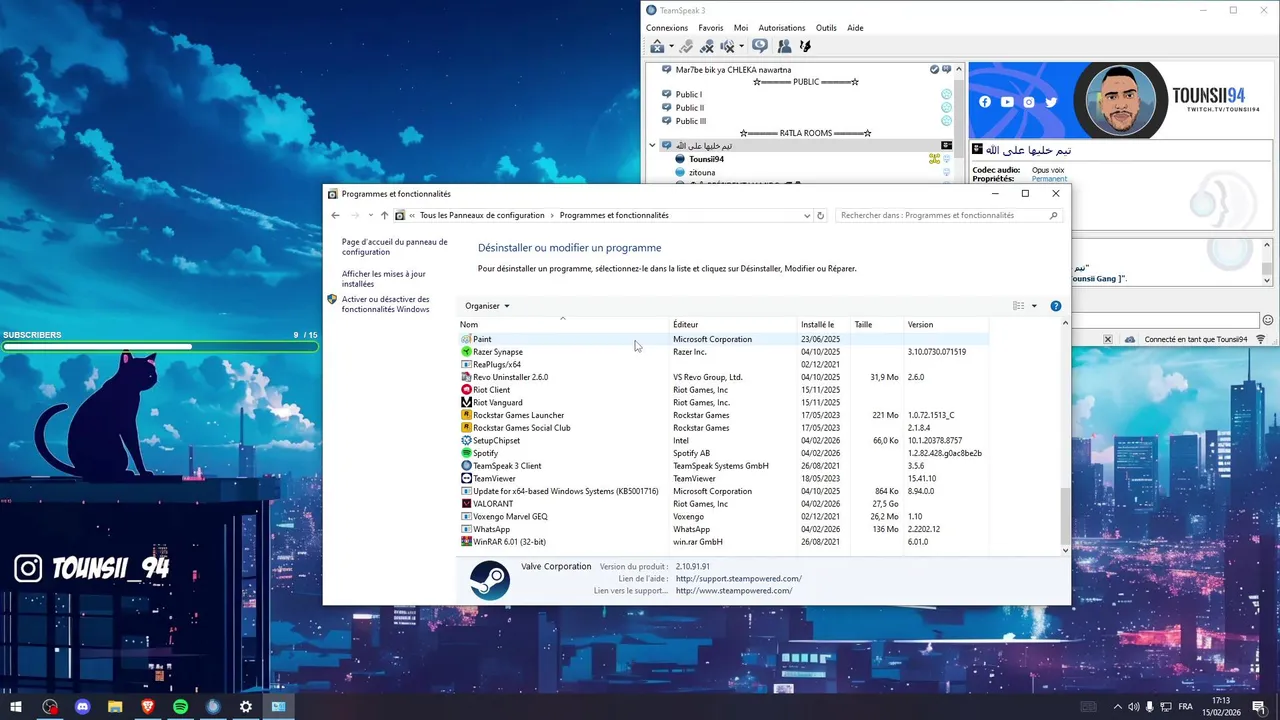The height and width of the screenshot is (720, 1280).
Task: Select the VALORANT icon
Action: click(x=466, y=504)
